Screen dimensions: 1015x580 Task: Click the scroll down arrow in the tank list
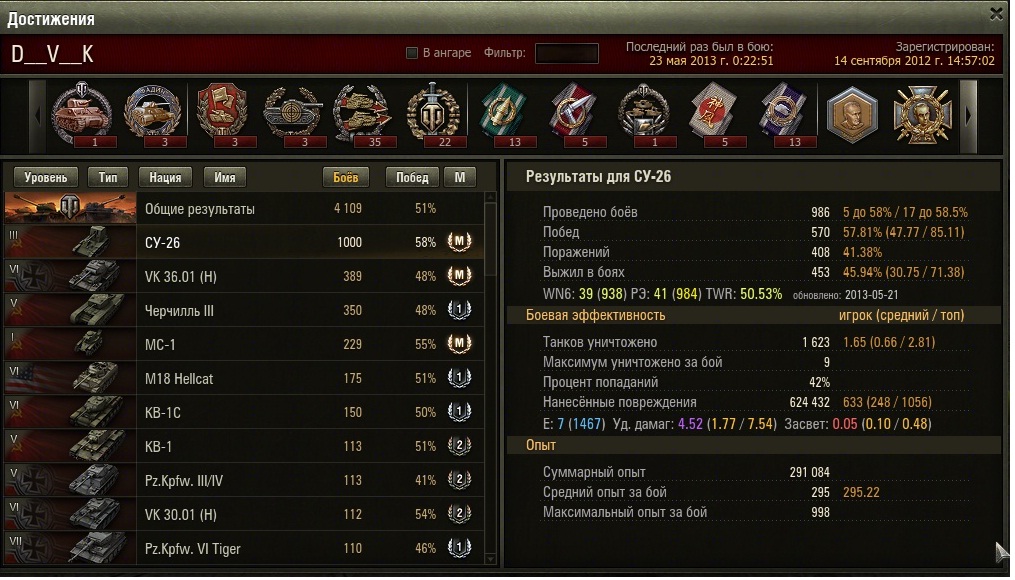tap(490, 559)
